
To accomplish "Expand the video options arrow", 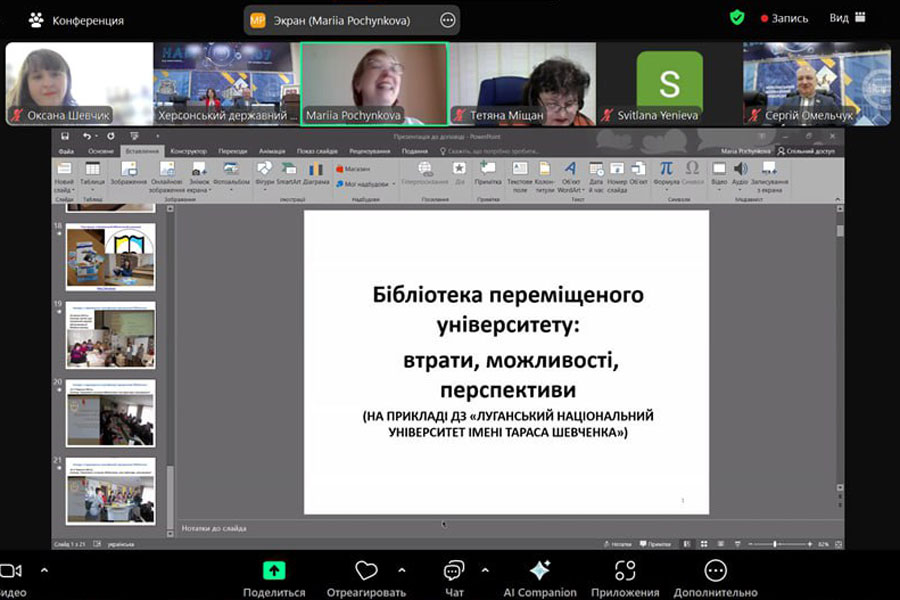I will (x=44, y=570).
